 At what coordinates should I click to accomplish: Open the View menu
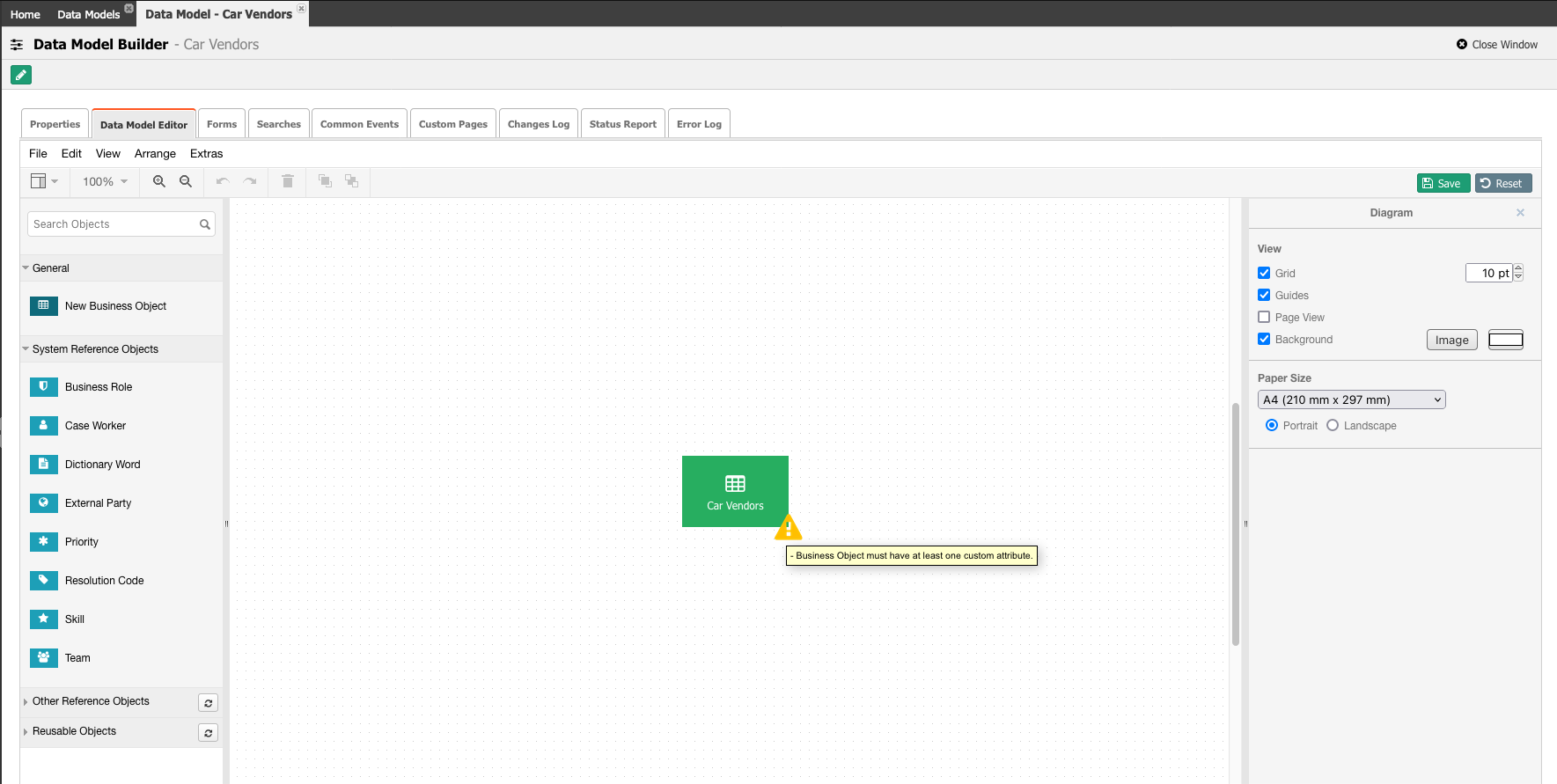coord(108,153)
